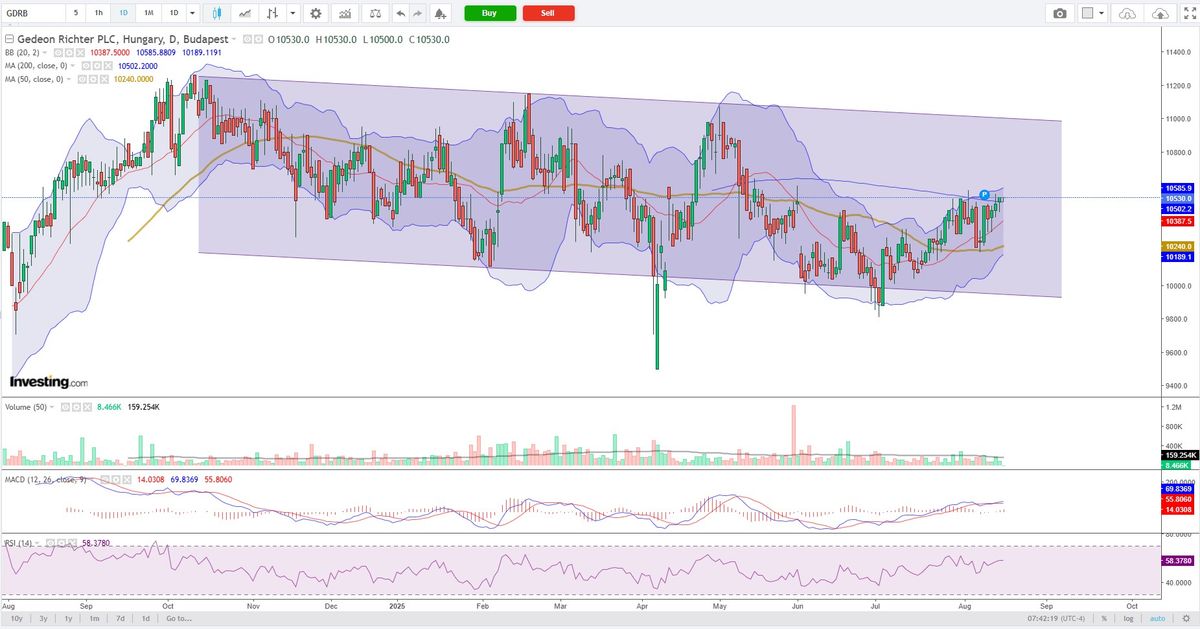Open RSI (14) settings icon

[61, 543]
